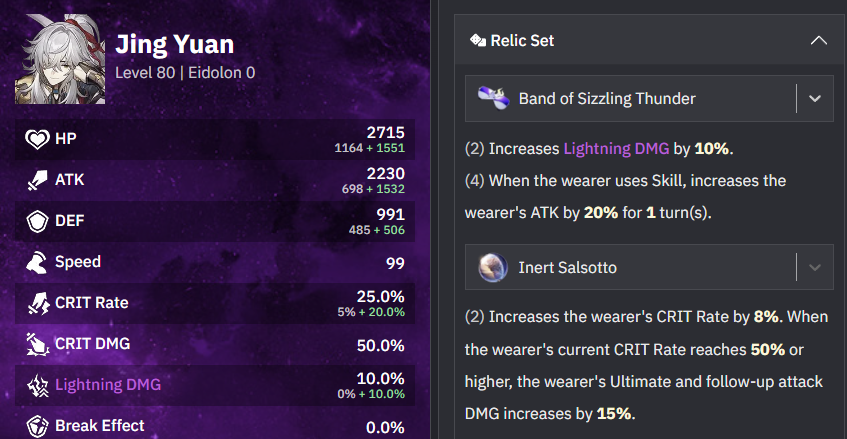Viewport: 847px width, 439px height.
Task: Select the Lightning DMG stat row
Action: pyautogui.click(x=215, y=385)
